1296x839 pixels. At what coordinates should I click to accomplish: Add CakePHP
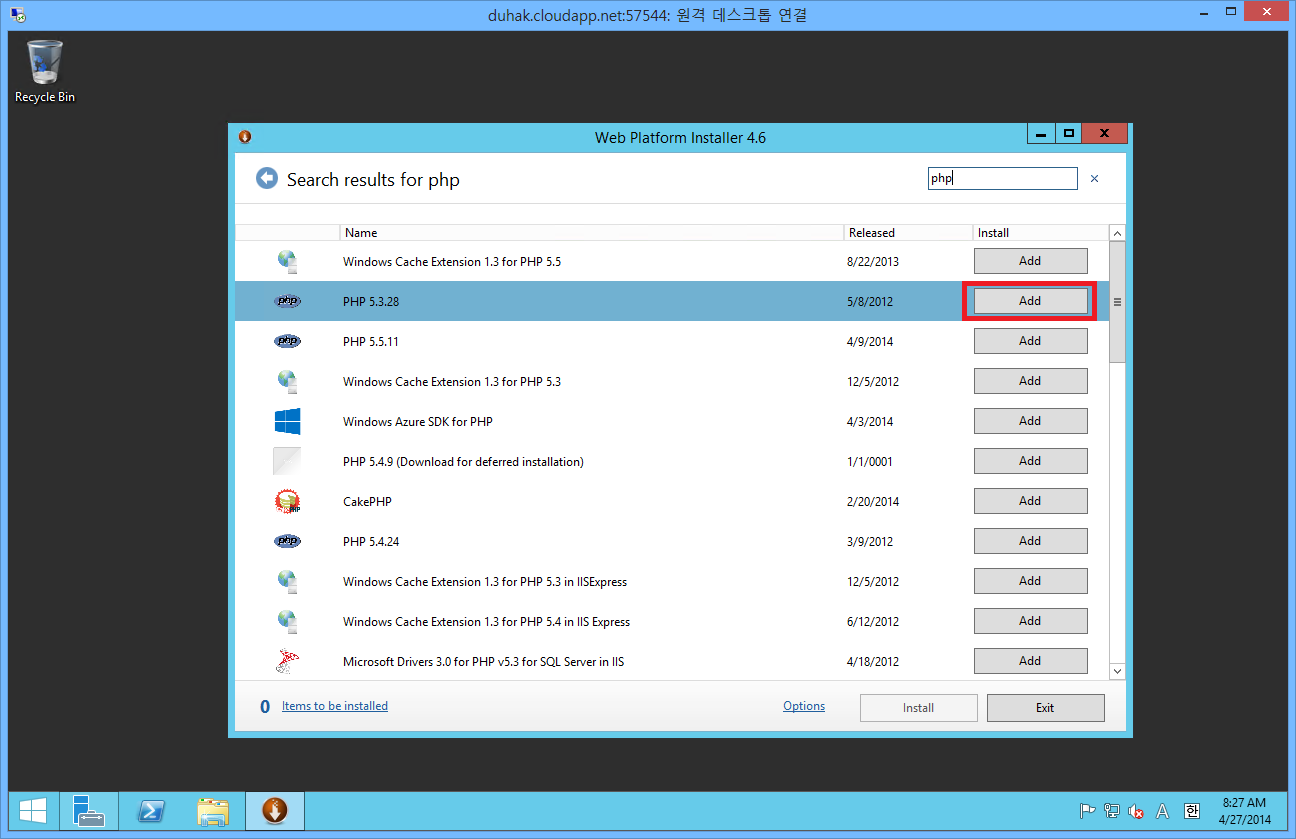point(1030,501)
